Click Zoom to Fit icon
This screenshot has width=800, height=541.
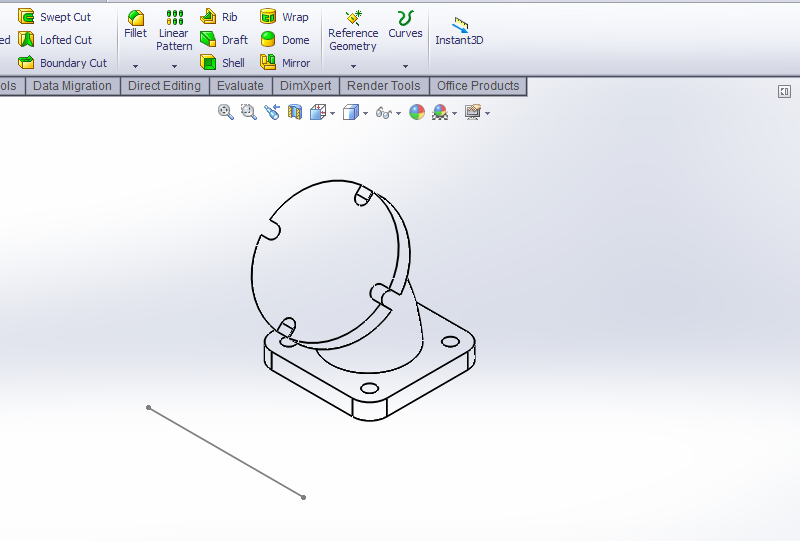(226, 112)
